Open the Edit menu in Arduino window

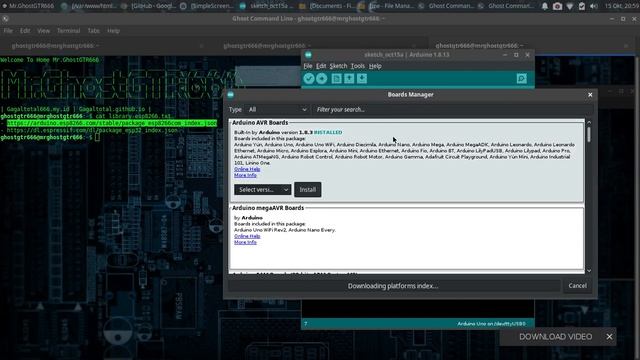[321, 66]
